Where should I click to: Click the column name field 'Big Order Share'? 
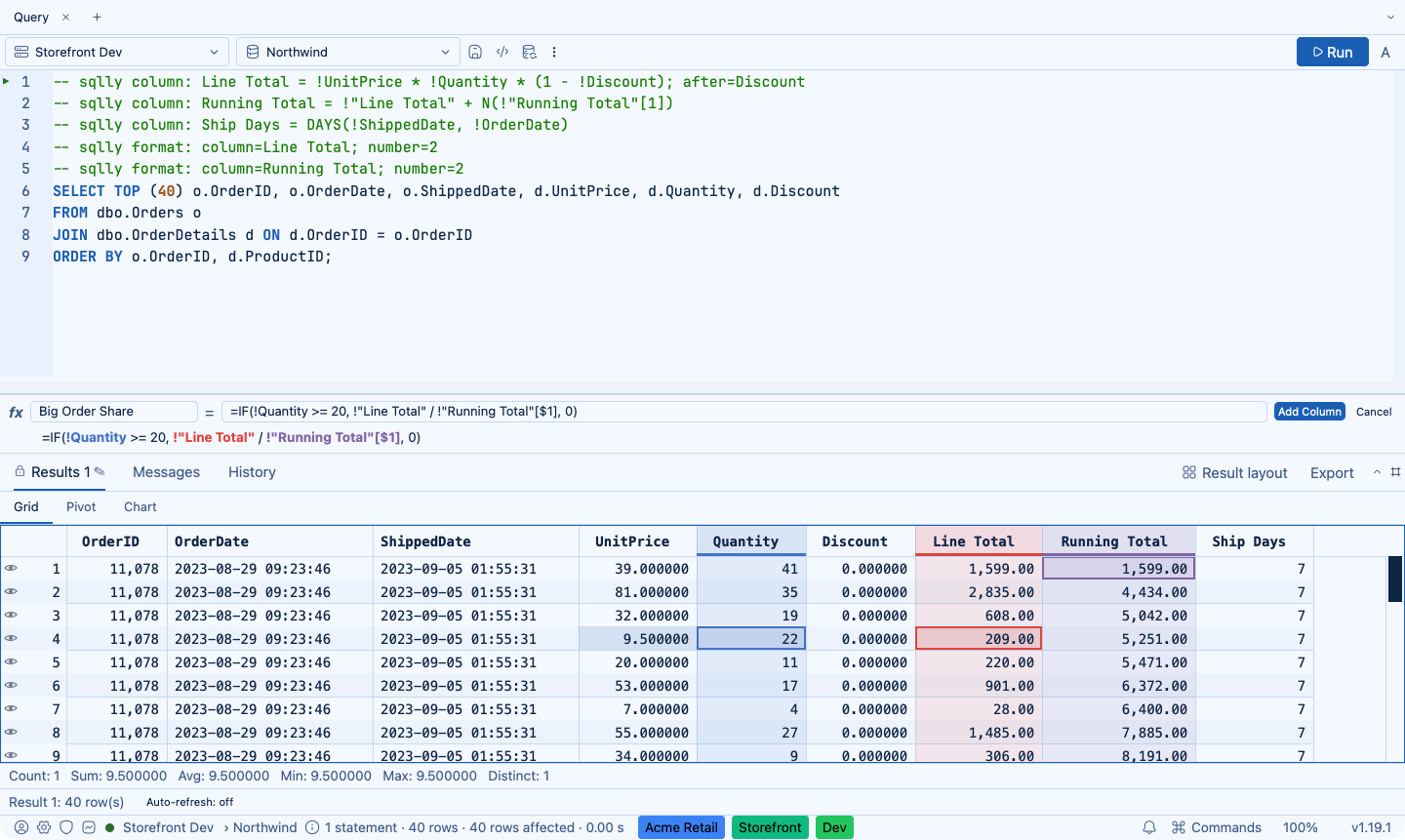[114, 412]
